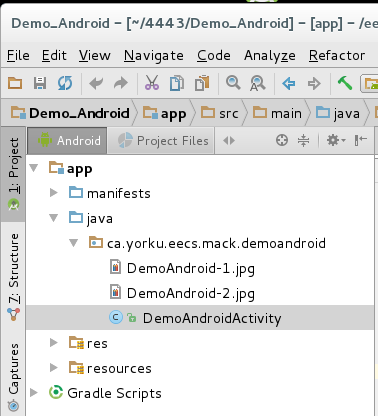Switch to the Project Files tab
This screenshot has height=416, width=378.
[162, 141]
